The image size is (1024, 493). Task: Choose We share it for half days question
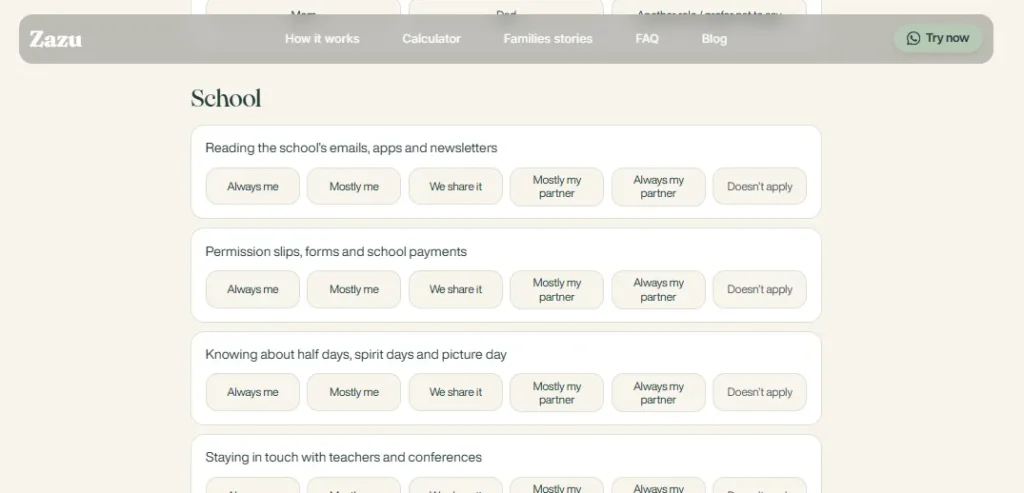pyautogui.click(x=455, y=392)
